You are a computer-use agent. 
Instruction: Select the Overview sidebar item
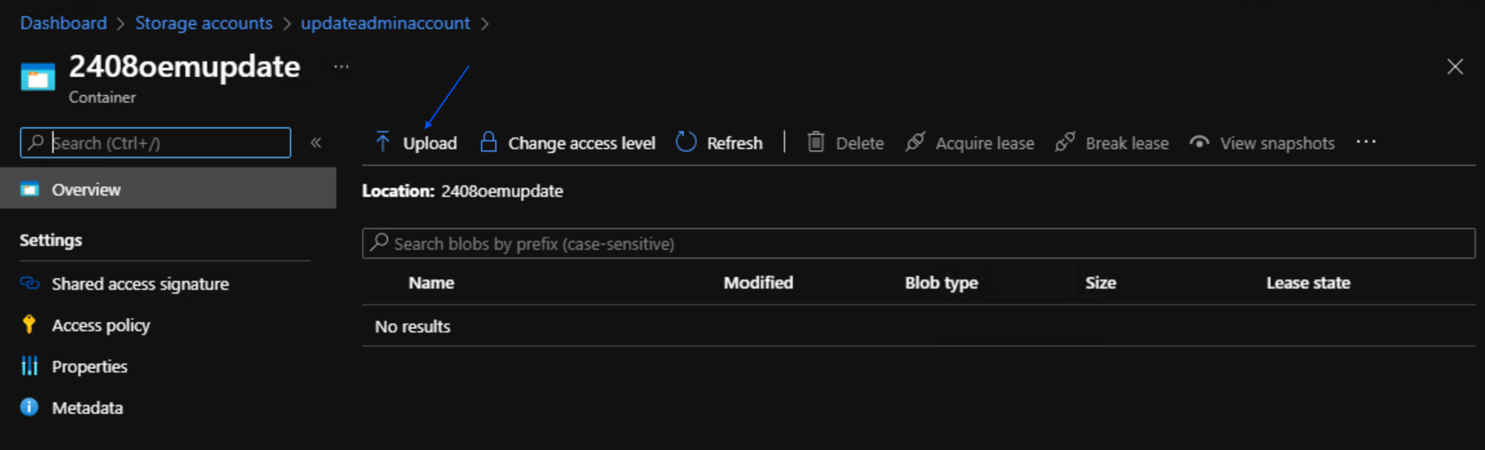pos(86,189)
